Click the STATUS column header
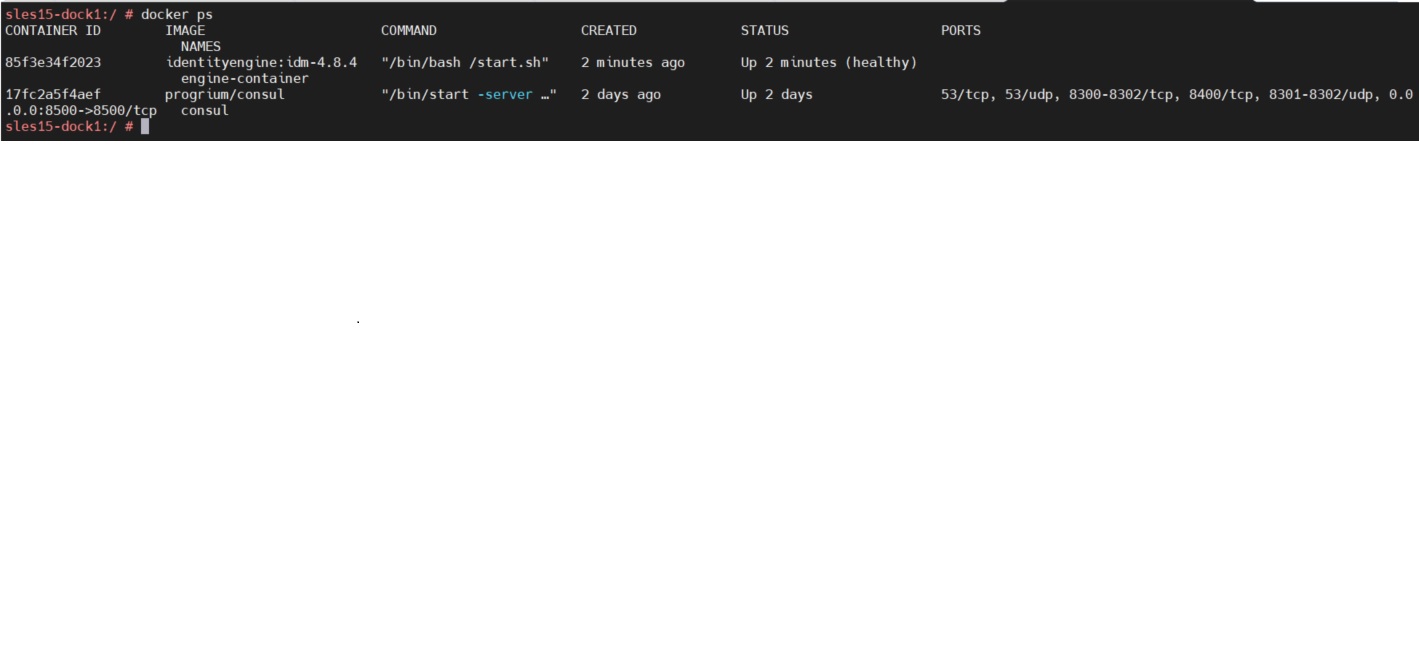This screenshot has width=1419, height=648. (764, 30)
